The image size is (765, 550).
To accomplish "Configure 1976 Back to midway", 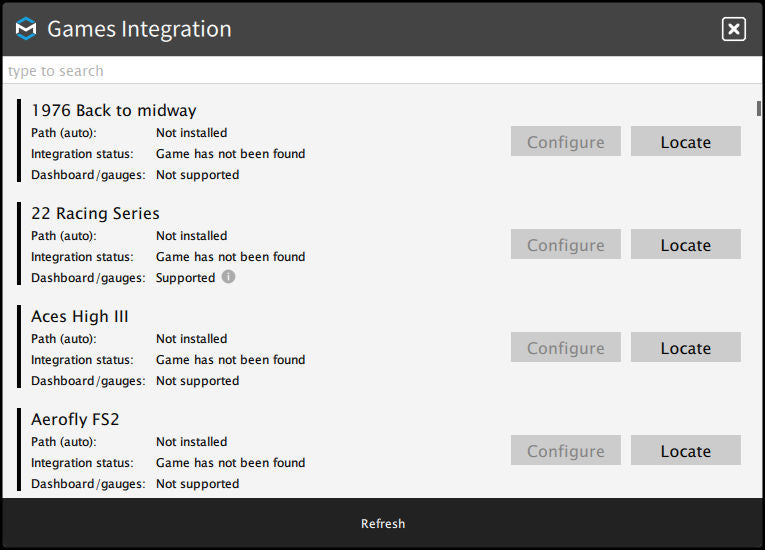I will click(x=565, y=142).
